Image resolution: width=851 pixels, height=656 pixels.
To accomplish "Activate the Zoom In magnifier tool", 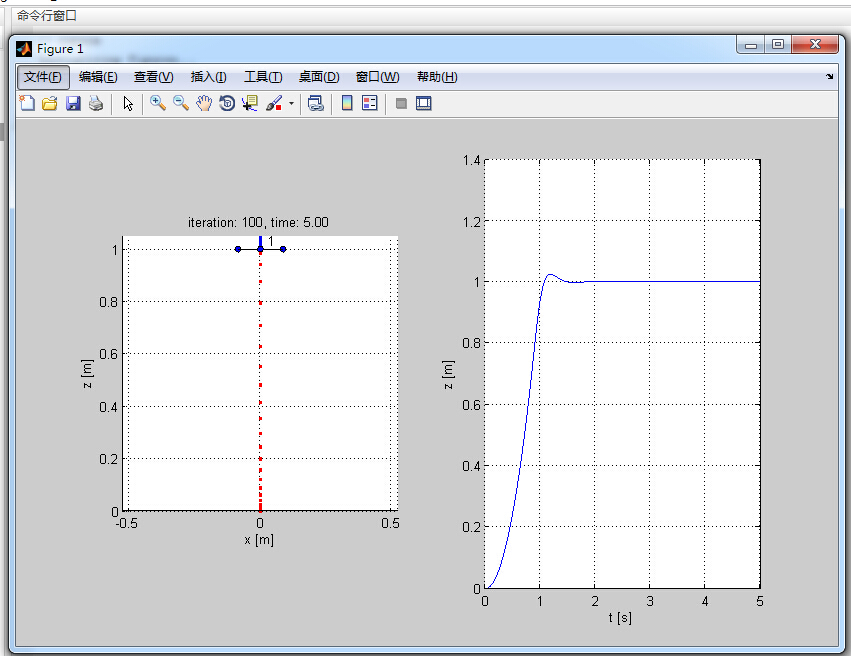I will (x=158, y=103).
